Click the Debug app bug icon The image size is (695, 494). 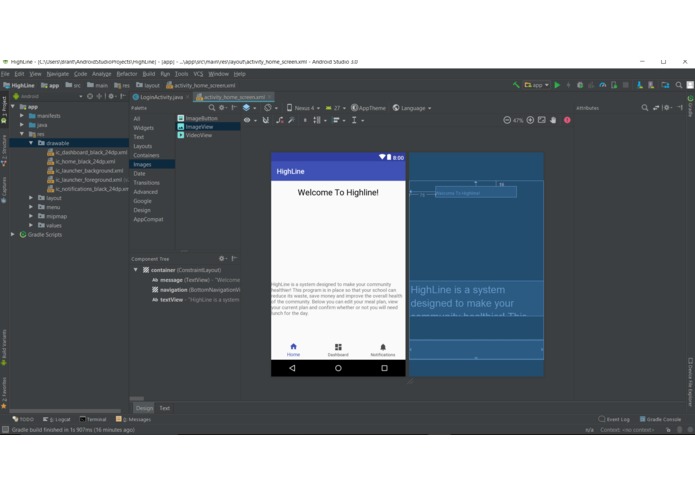pos(580,85)
